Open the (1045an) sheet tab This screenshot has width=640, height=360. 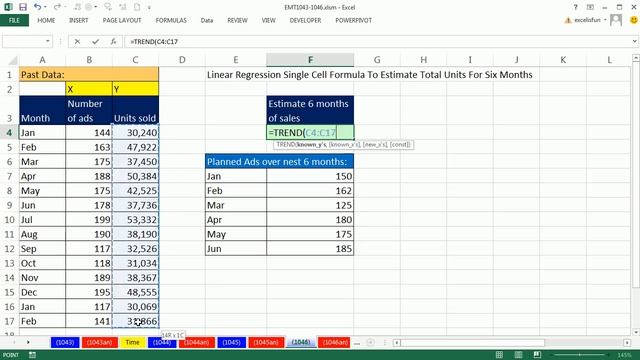[266, 342]
